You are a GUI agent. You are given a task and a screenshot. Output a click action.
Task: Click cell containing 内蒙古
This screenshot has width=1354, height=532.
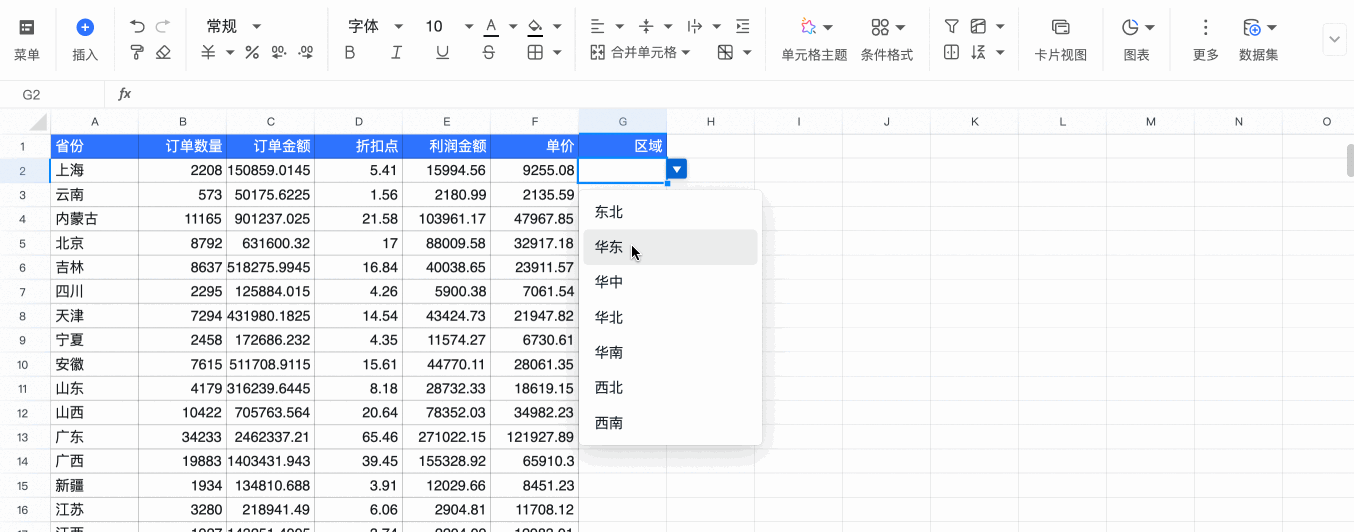pyautogui.click(x=95, y=219)
